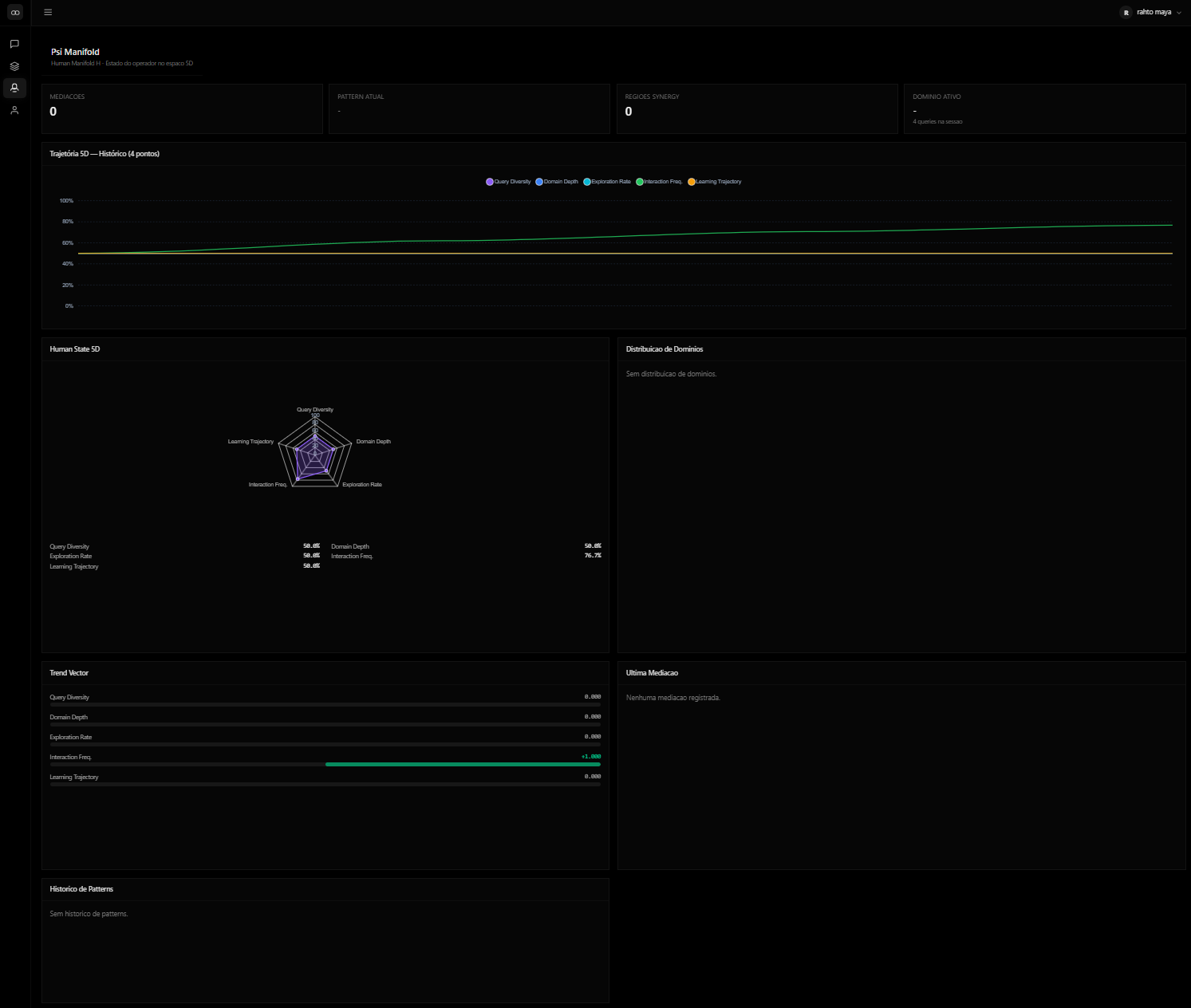This screenshot has height=1008, width=1191.
Task: Click 'Sem distribuicao de dominios.' message
Action: pyautogui.click(x=671, y=374)
